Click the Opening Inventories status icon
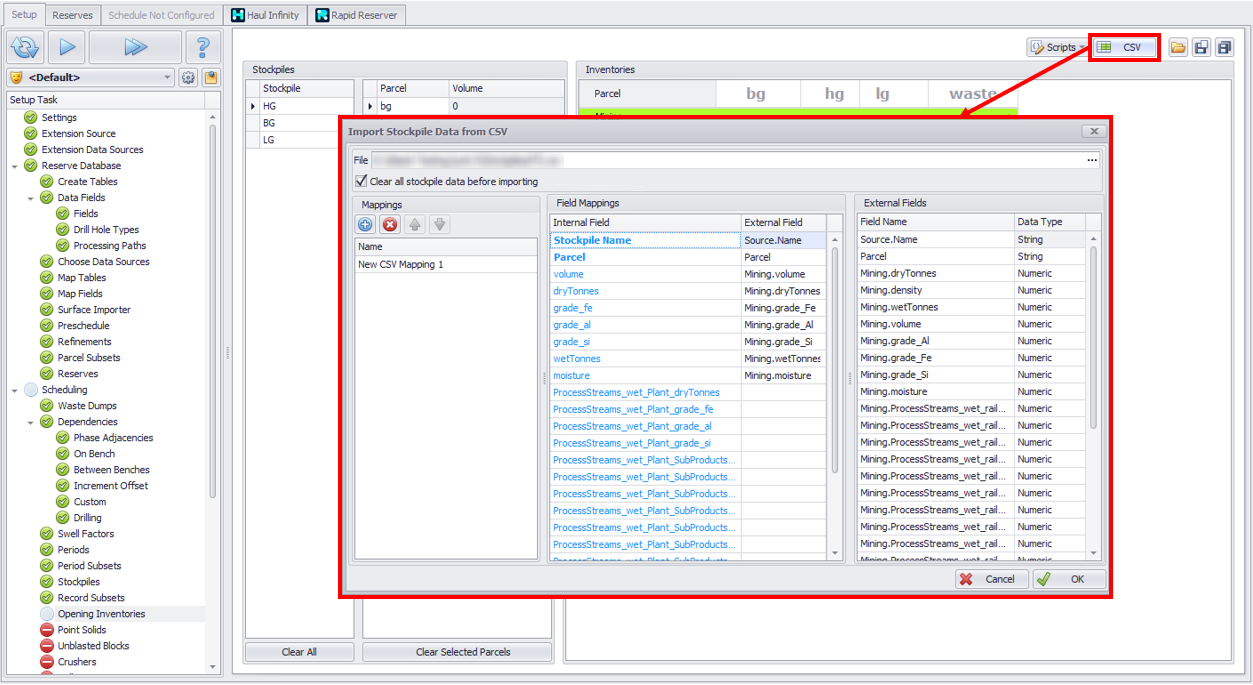This screenshot has height=685, width=1253. [x=47, y=614]
